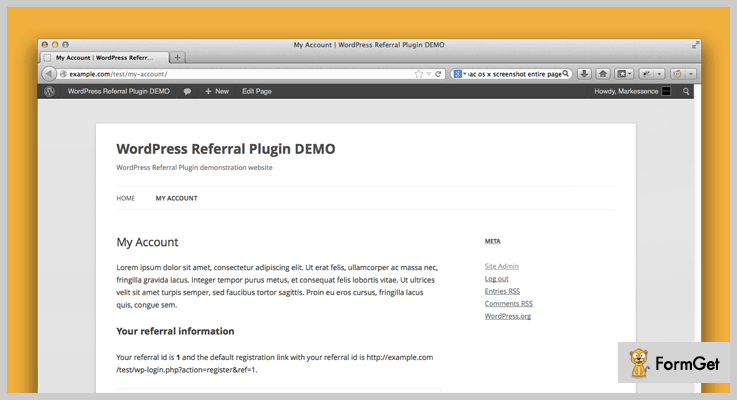Screen dimensions: 737x400
Task: Click the user avatar in admin bar
Action: (x=666, y=91)
